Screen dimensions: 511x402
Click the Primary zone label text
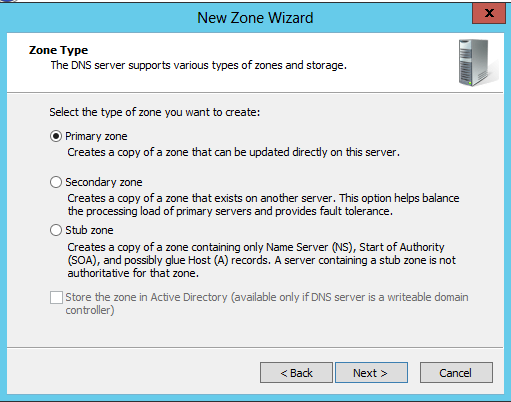pos(96,136)
